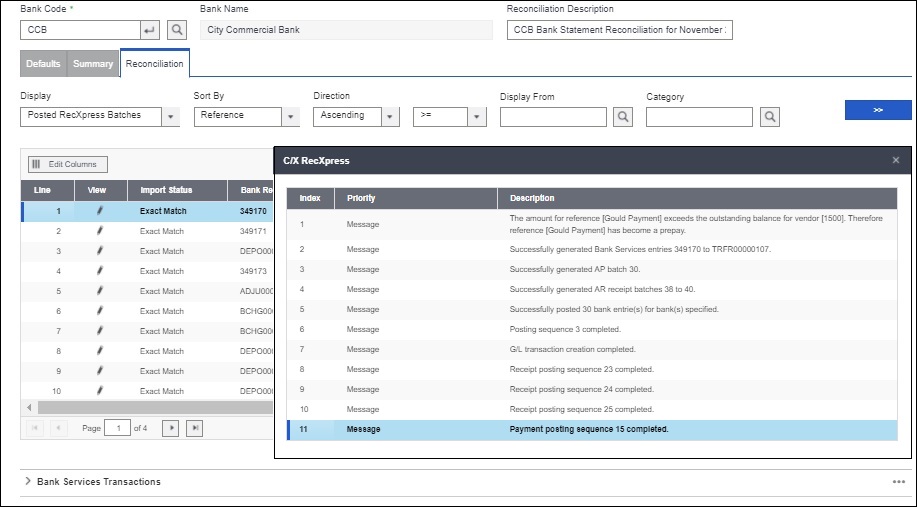The width and height of the screenshot is (917, 507).
Task: Click the Edit Columns button
Action: (68, 164)
